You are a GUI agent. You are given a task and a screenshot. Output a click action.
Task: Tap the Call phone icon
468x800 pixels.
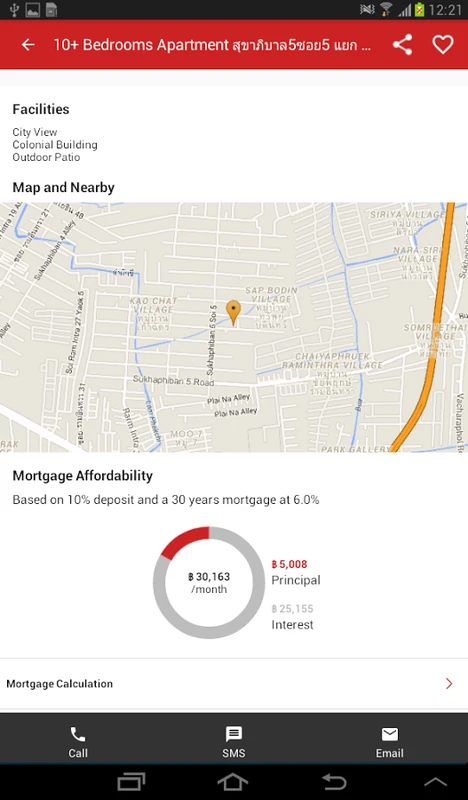coord(78,734)
